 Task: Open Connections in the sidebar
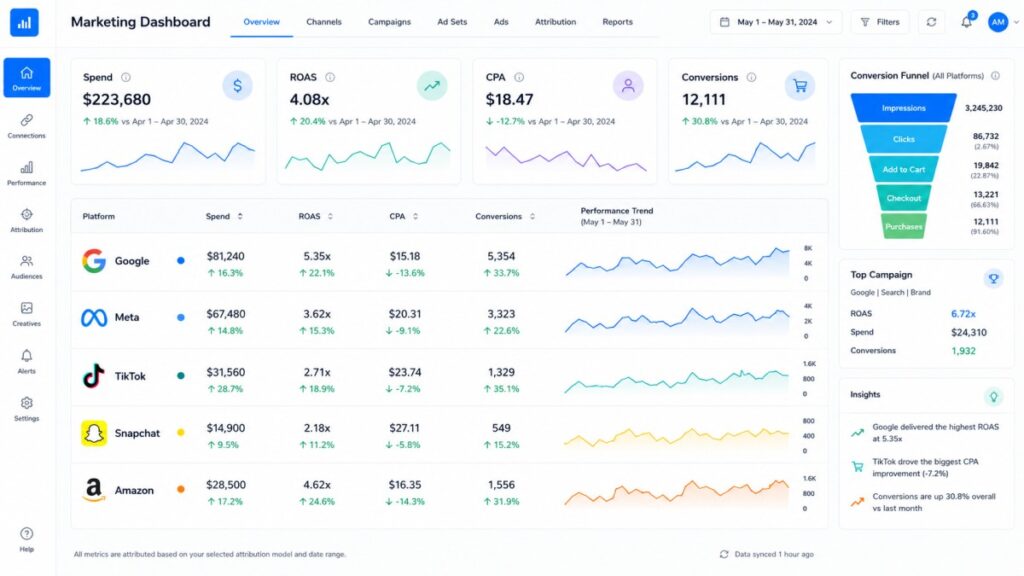27,126
